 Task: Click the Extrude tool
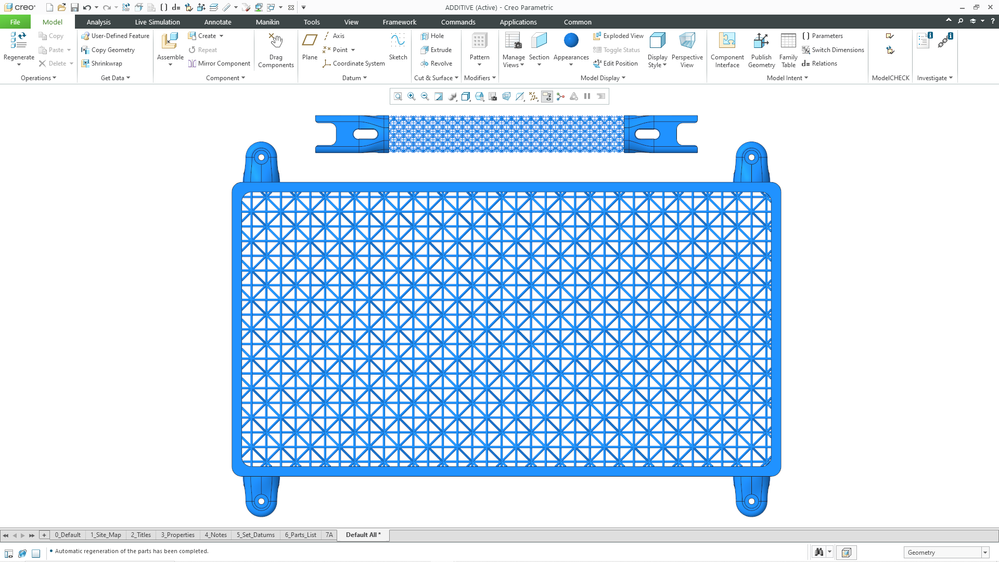436,50
